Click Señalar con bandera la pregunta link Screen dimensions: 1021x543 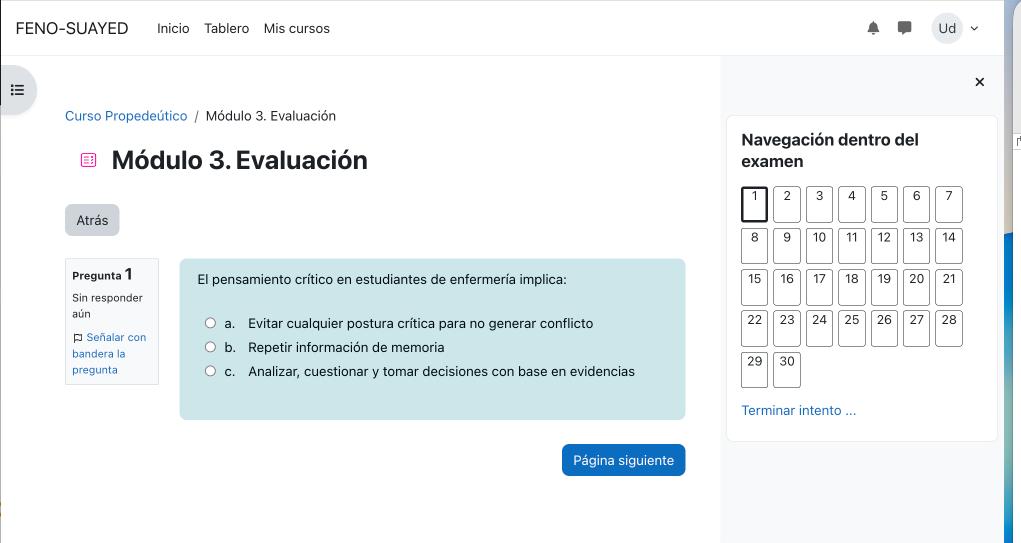[x=109, y=354]
